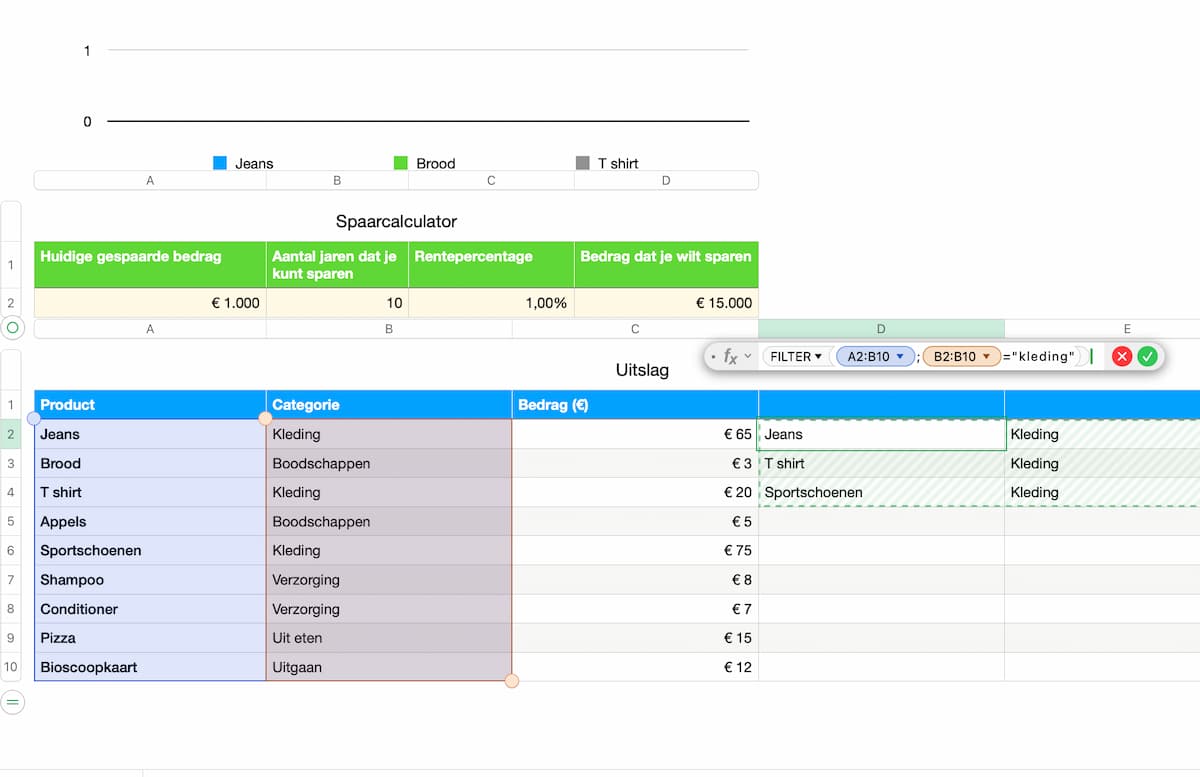This screenshot has height=777, width=1200.
Task: Confirm the formula with the green checkmark
Action: point(1147,356)
